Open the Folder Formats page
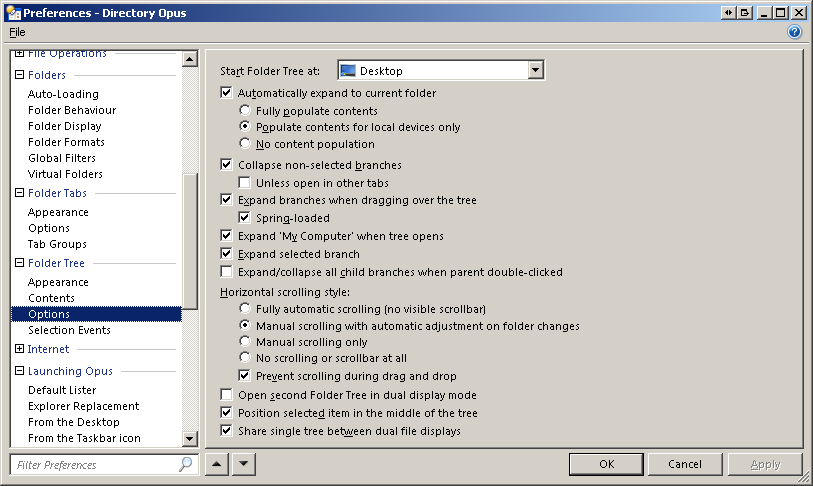The width and height of the screenshot is (813, 486). (66, 142)
